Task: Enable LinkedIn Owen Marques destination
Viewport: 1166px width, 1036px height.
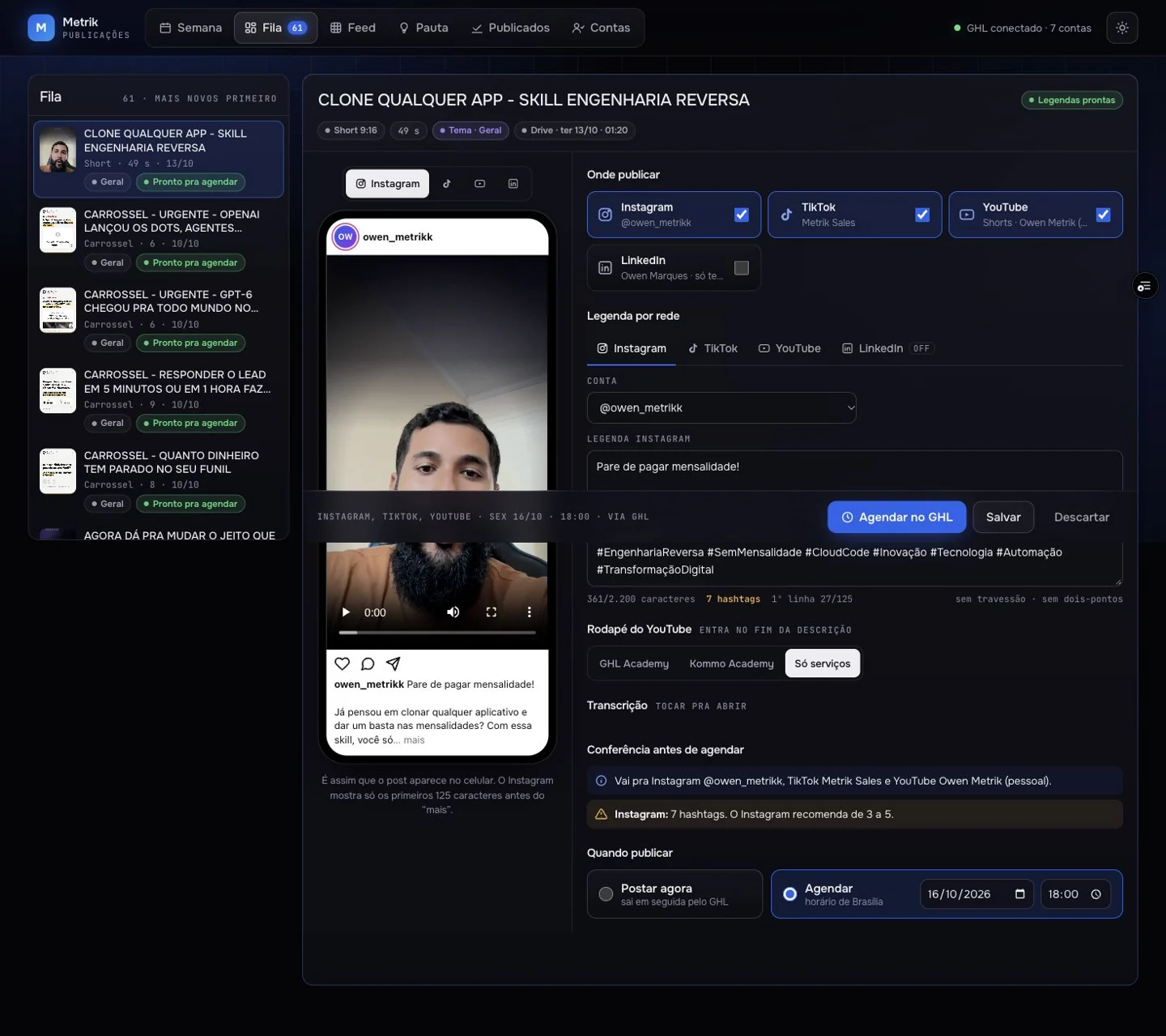Action: click(x=742, y=268)
